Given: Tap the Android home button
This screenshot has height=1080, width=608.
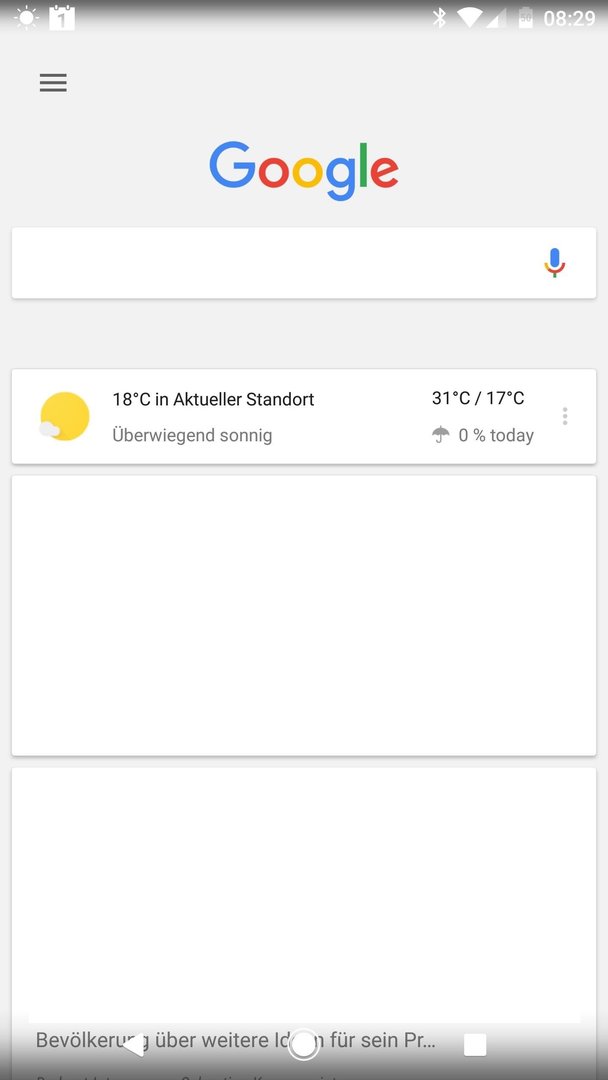Looking at the screenshot, I should pos(304,1045).
